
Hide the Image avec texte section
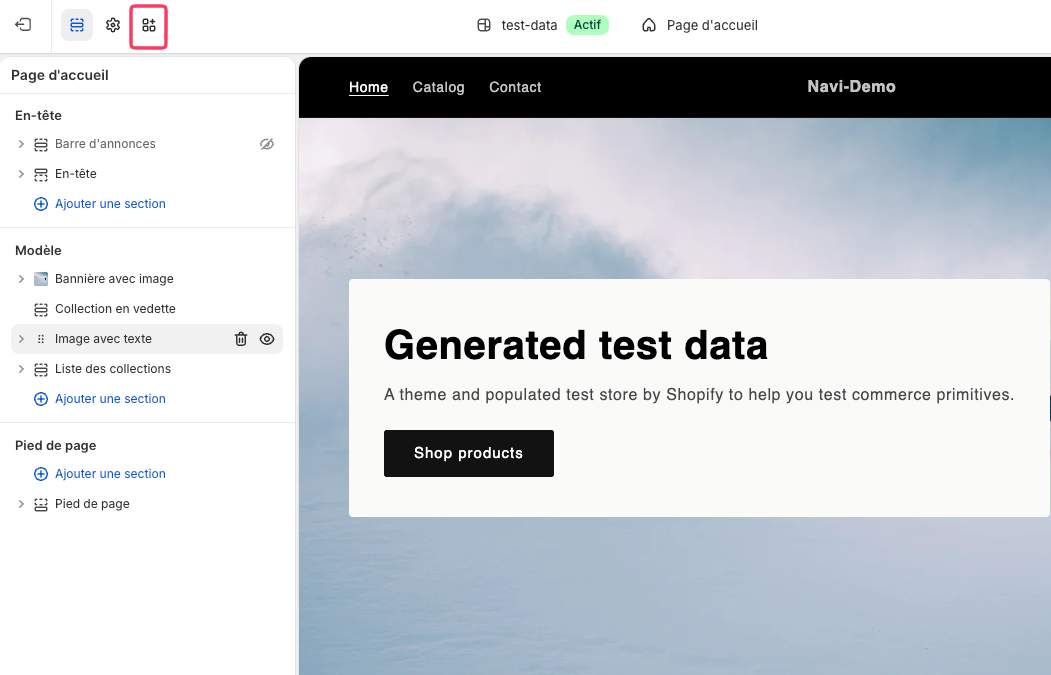[x=267, y=339]
